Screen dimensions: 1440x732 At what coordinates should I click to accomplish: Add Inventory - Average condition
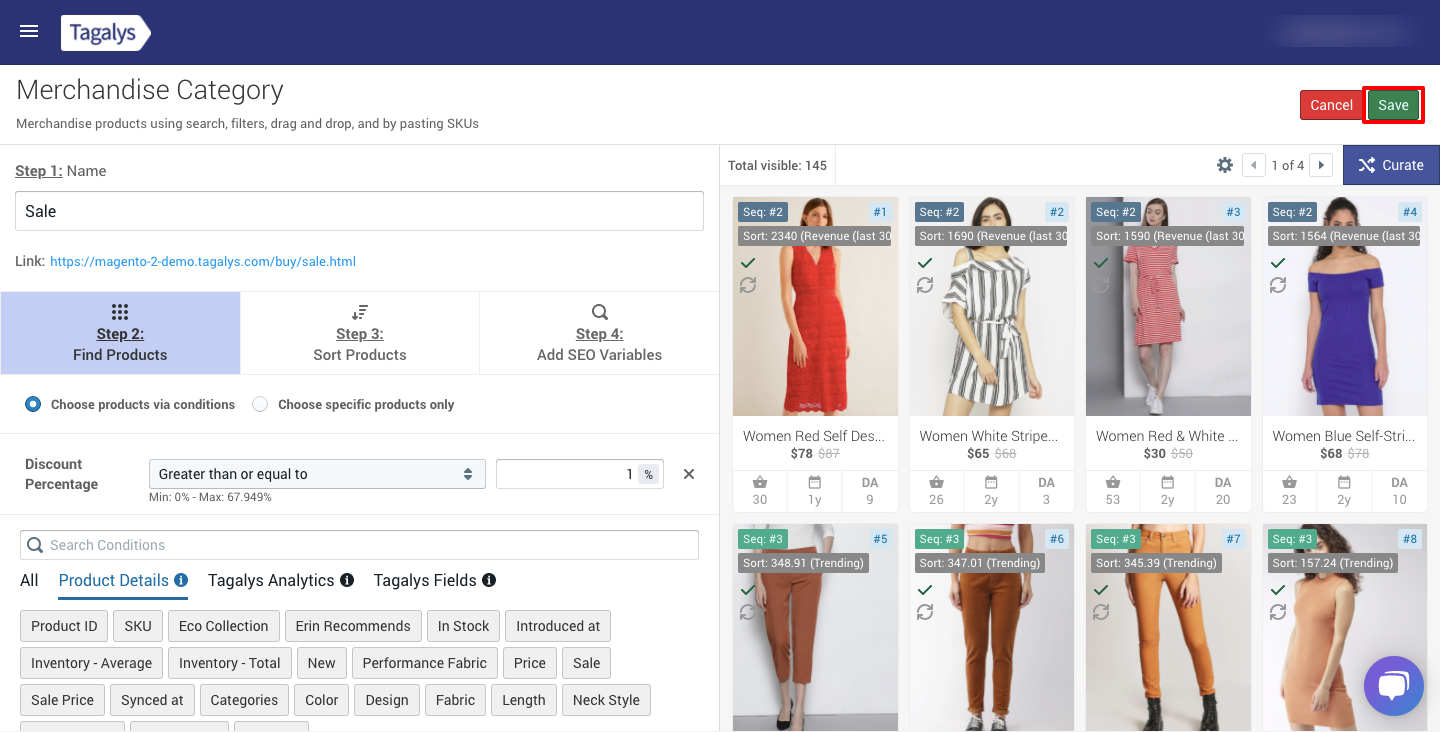click(92, 663)
